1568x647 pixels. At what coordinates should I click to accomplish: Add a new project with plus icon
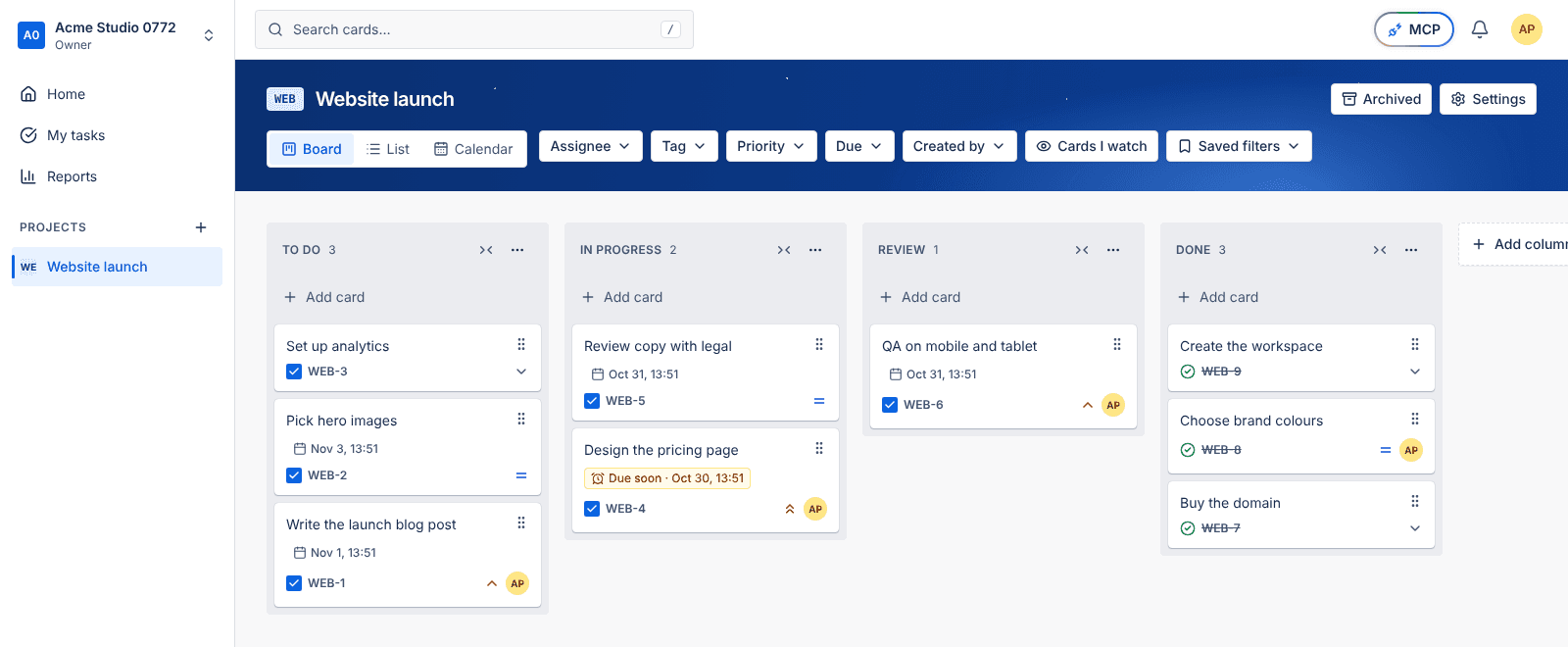(201, 227)
